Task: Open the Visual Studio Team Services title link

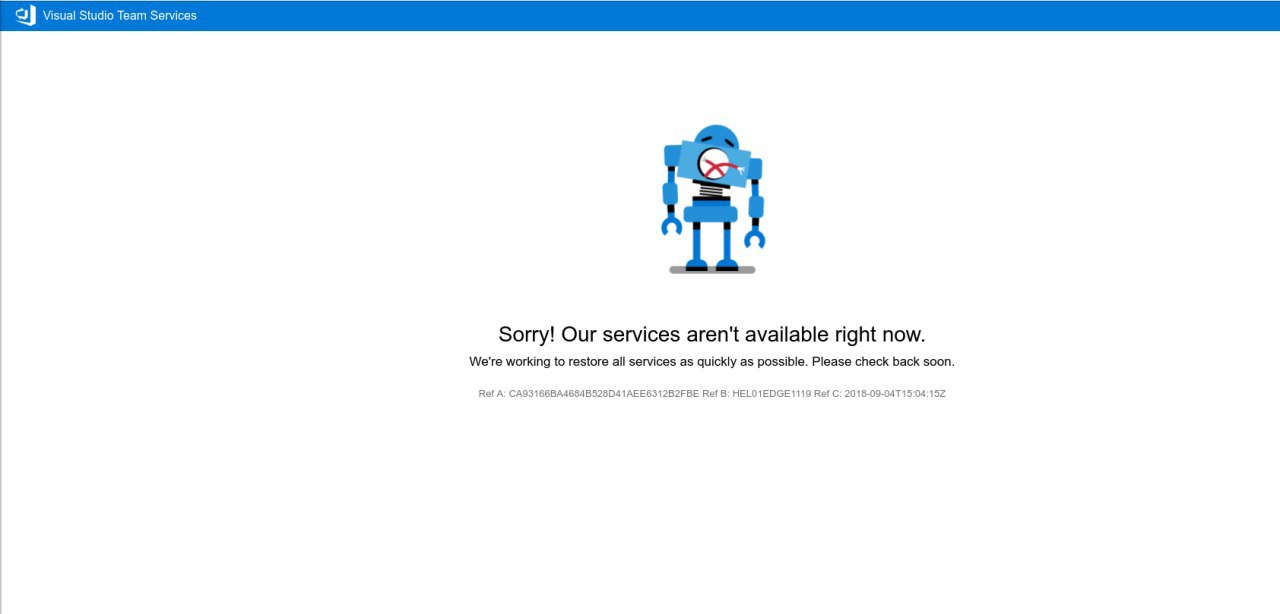Action: point(120,15)
